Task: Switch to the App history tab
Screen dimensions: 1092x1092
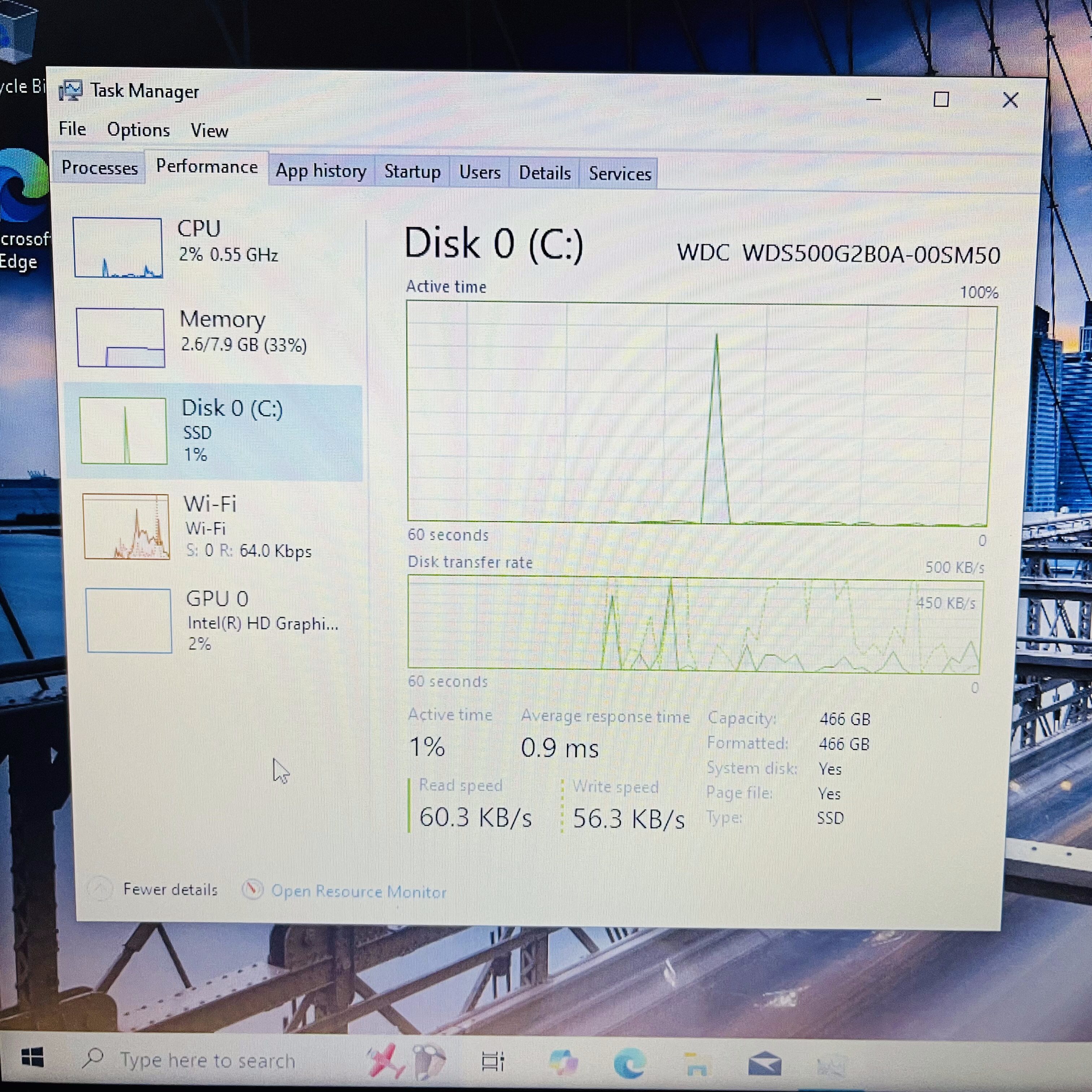Action: (x=321, y=171)
